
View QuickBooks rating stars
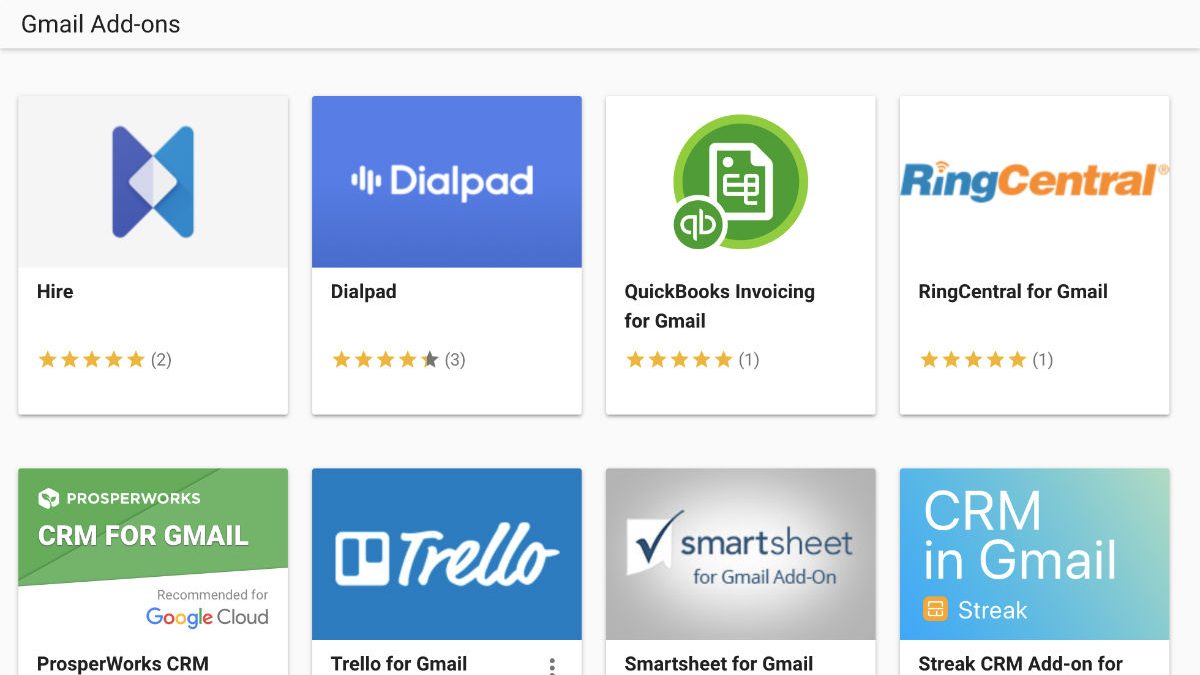680,360
